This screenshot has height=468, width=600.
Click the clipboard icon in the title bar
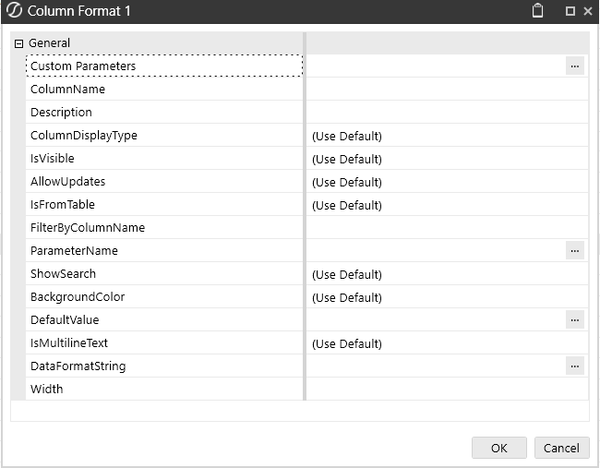tap(538, 12)
